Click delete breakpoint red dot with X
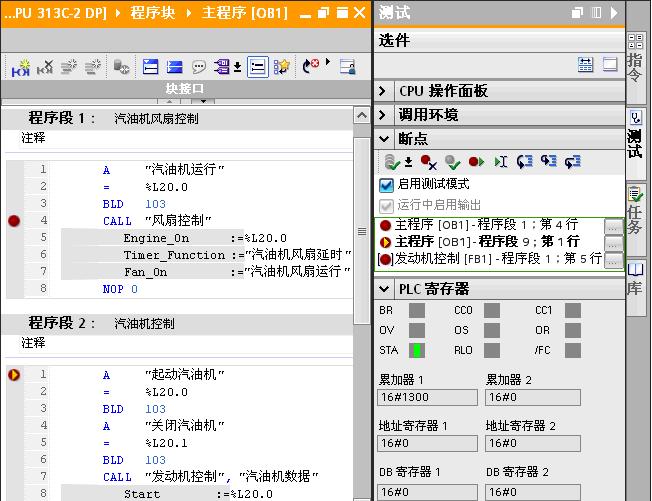This screenshot has height=501, width=652. (x=428, y=162)
